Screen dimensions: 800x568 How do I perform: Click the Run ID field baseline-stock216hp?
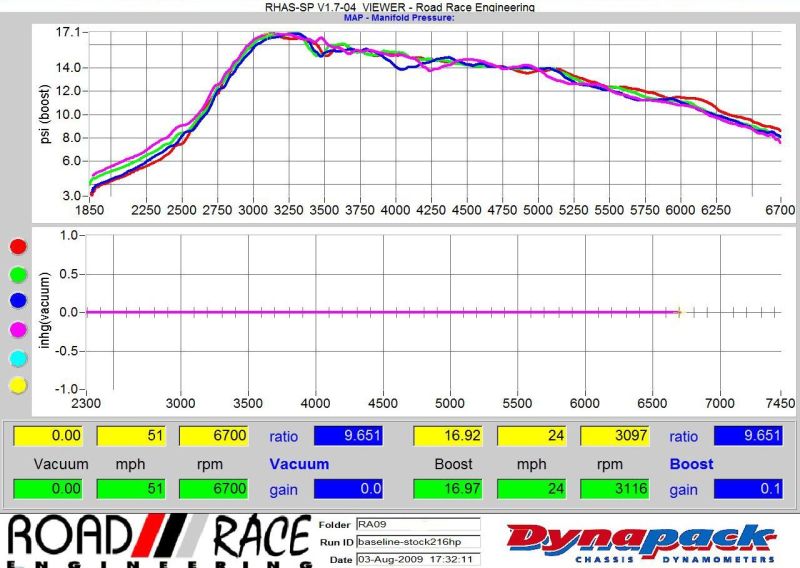(x=417, y=541)
